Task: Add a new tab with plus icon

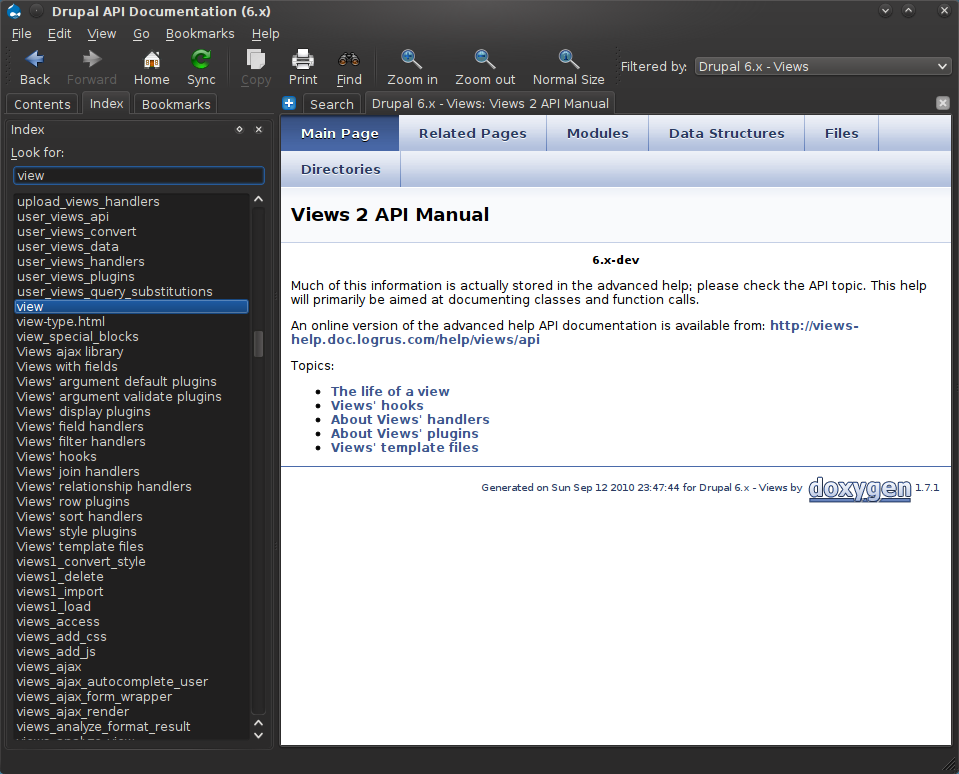Action: 289,103
